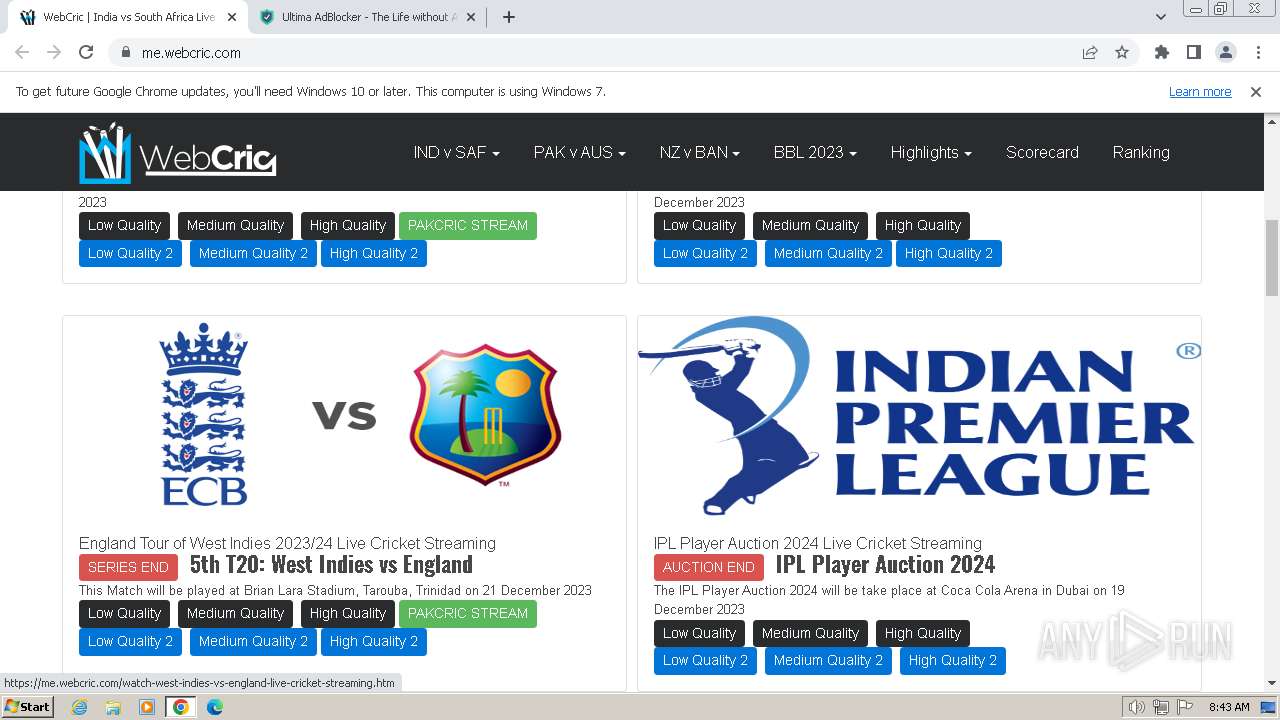Close the WebCric browser tab
Image resolution: width=1280 pixels, height=720 pixels.
coord(232,17)
